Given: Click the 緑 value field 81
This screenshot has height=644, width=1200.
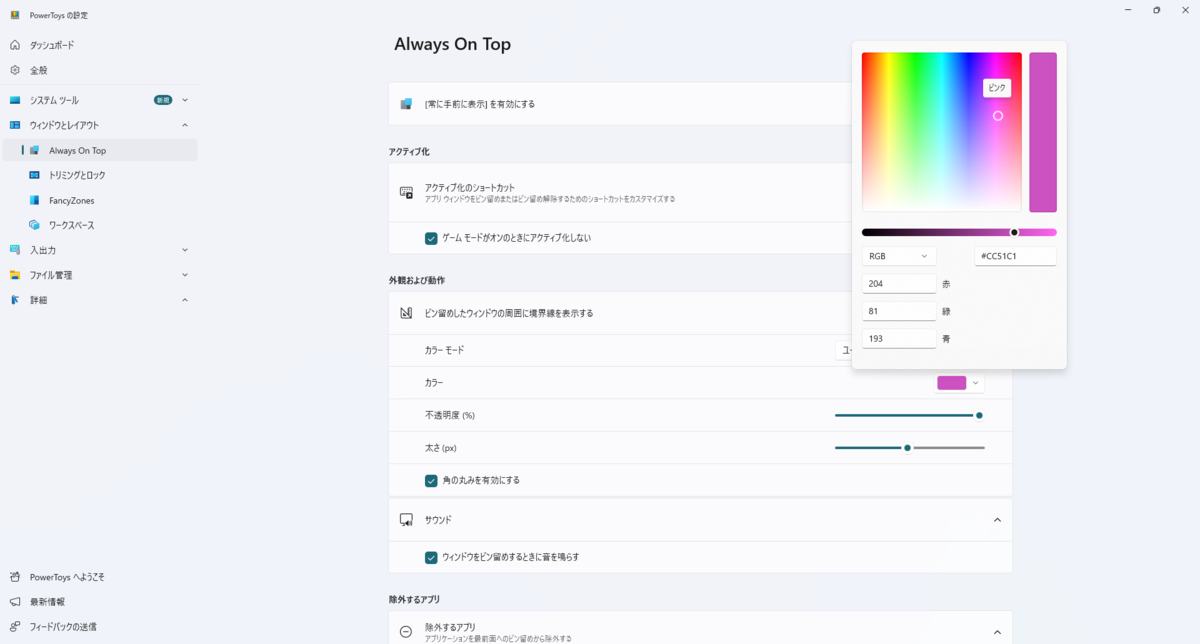Looking at the screenshot, I should point(899,311).
